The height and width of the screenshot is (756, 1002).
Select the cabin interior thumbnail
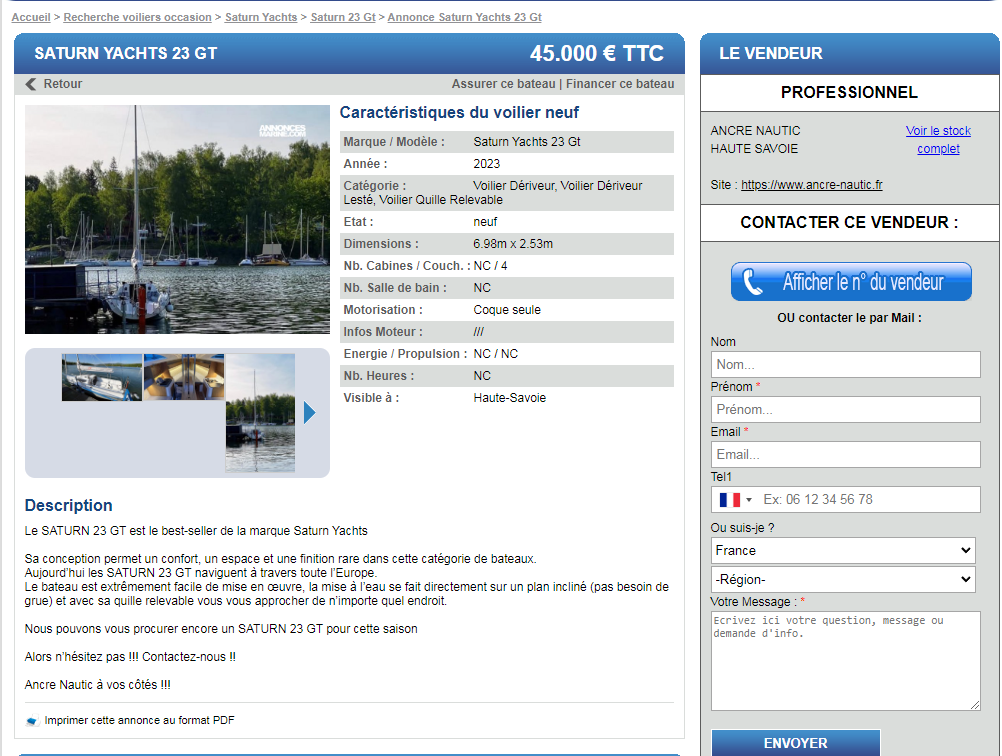[184, 377]
